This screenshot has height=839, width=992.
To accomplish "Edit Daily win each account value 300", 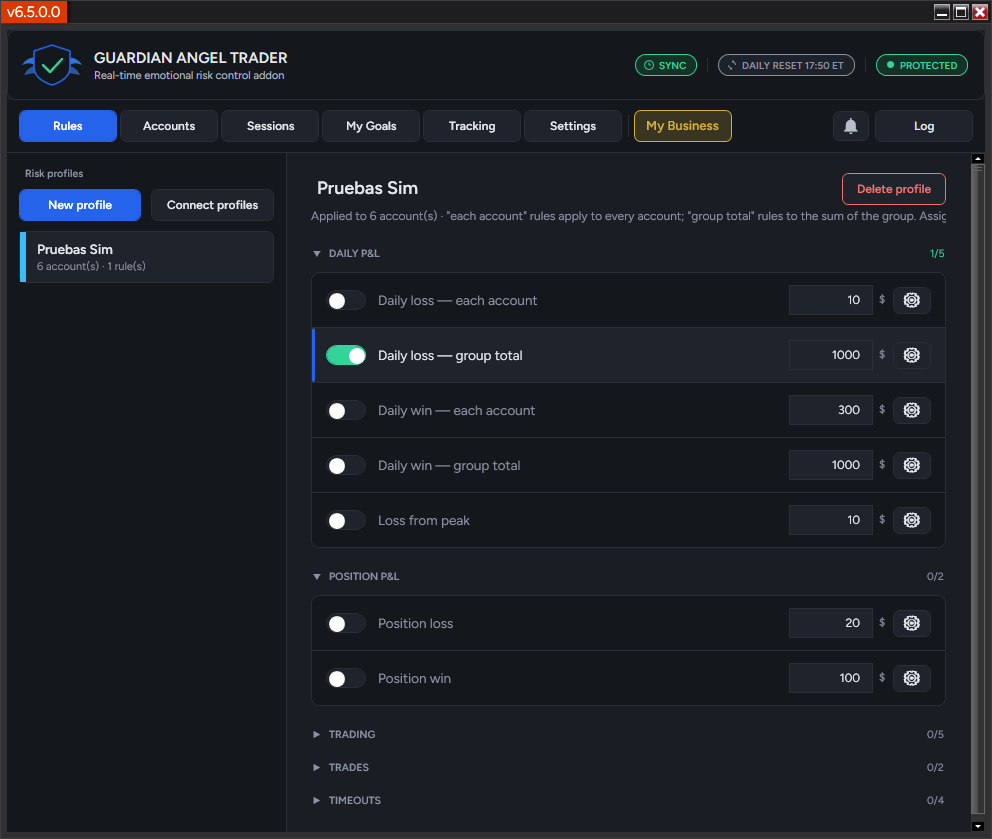I will 830,410.
